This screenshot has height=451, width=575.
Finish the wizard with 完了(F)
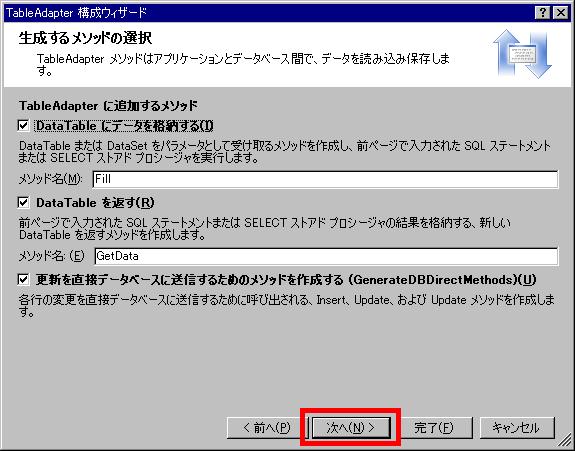(433, 428)
